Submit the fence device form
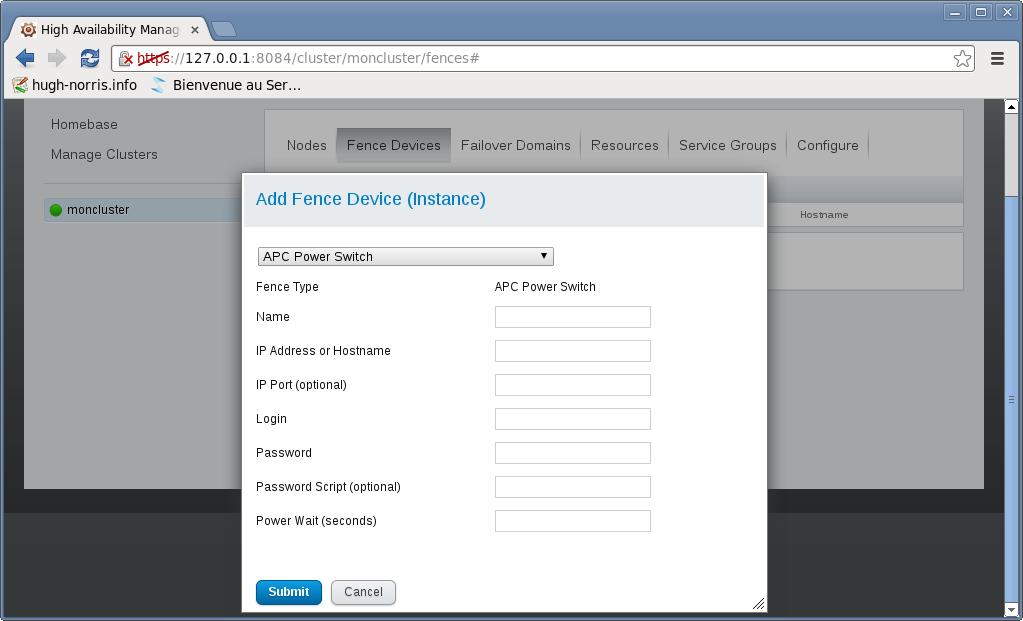The image size is (1023, 621). pyautogui.click(x=288, y=592)
